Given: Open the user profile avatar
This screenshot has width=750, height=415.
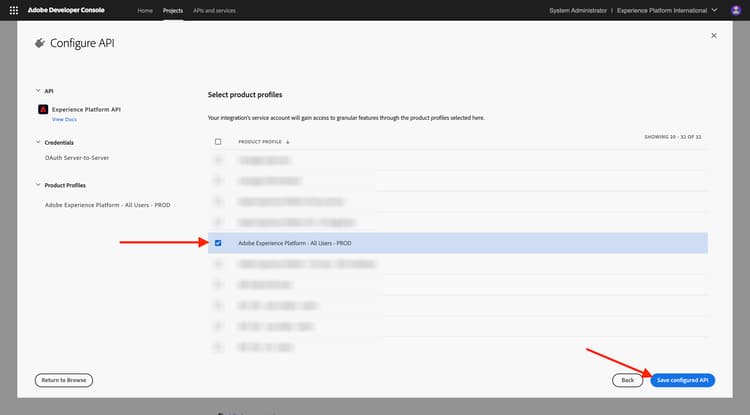Looking at the screenshot, I should pos(736,10).
